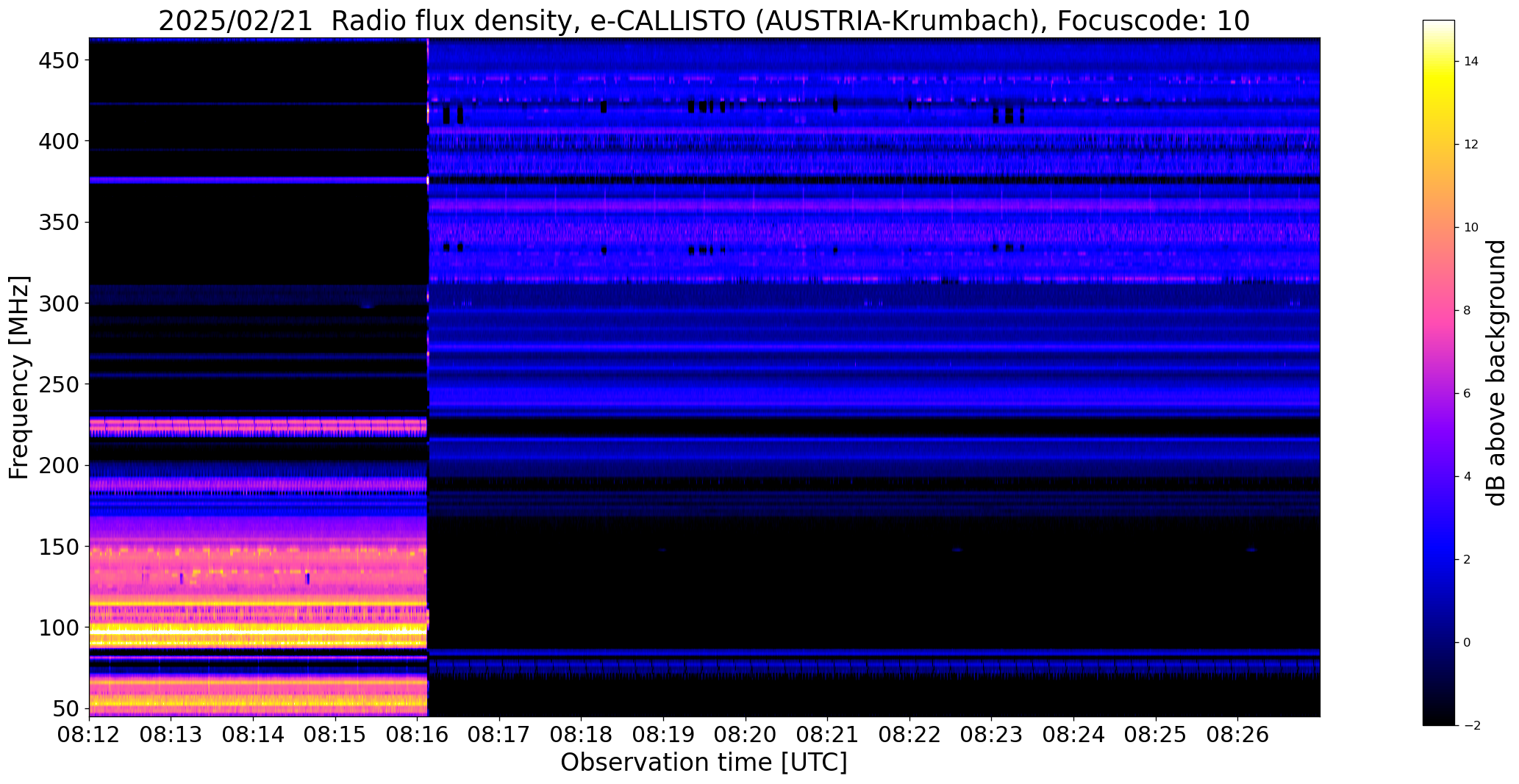
Task: Click the colorbar tick label 0
Action: pos(1468,643)
